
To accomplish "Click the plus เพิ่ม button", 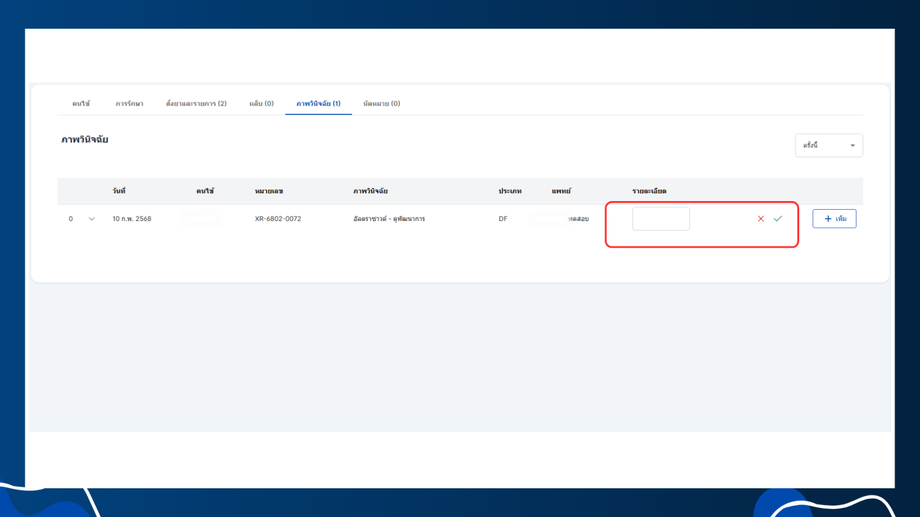I will (834, 218).
